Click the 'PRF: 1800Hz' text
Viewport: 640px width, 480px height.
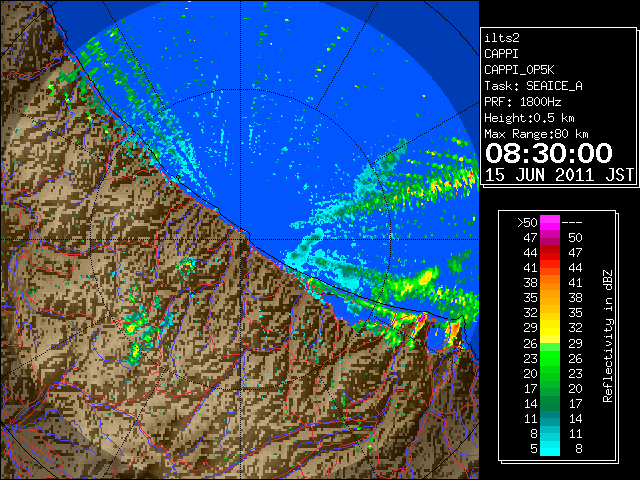tap(523, 102)
